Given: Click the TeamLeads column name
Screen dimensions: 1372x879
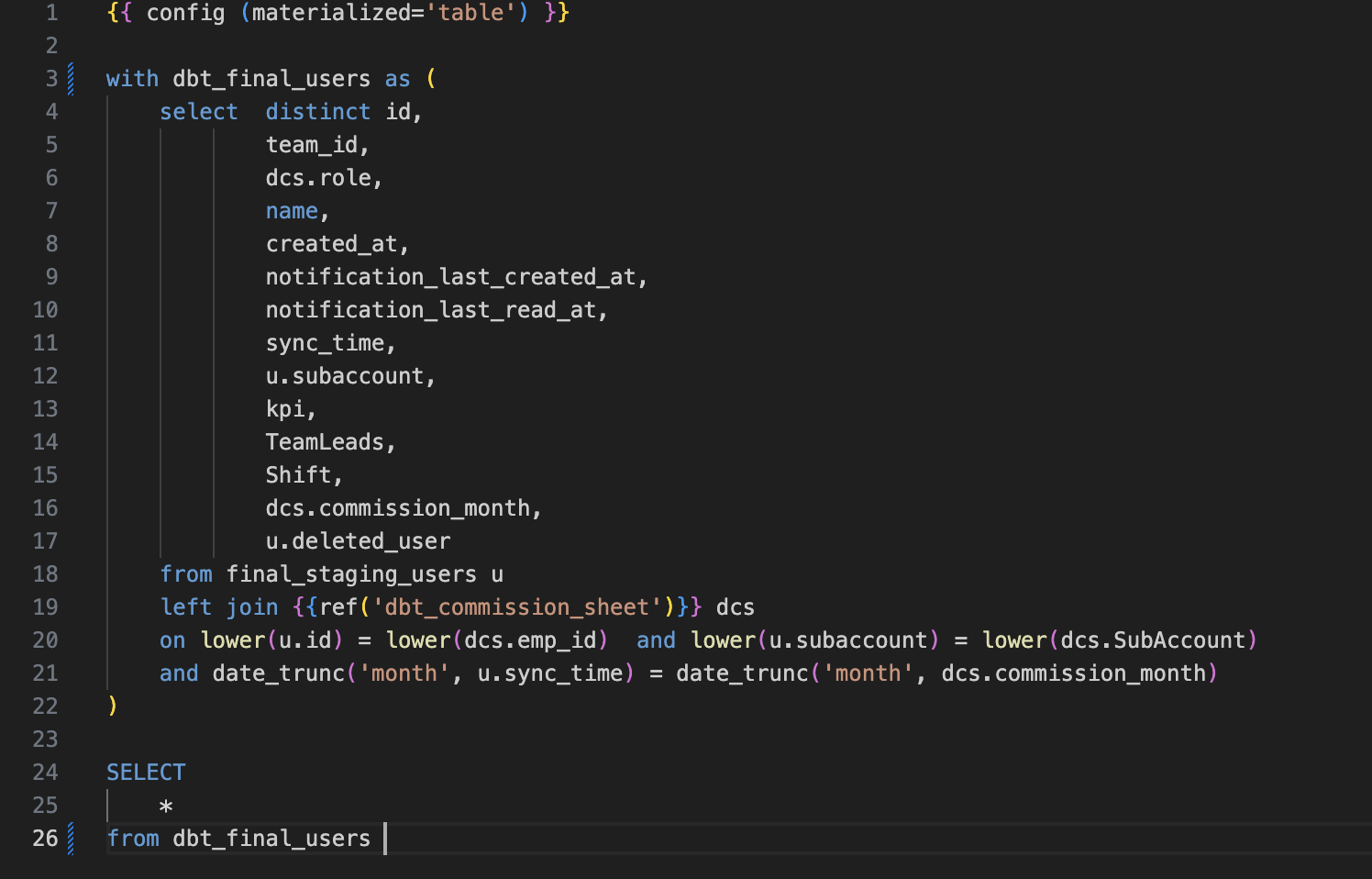Looking at the screenshot, I should [x=325, y=442].
